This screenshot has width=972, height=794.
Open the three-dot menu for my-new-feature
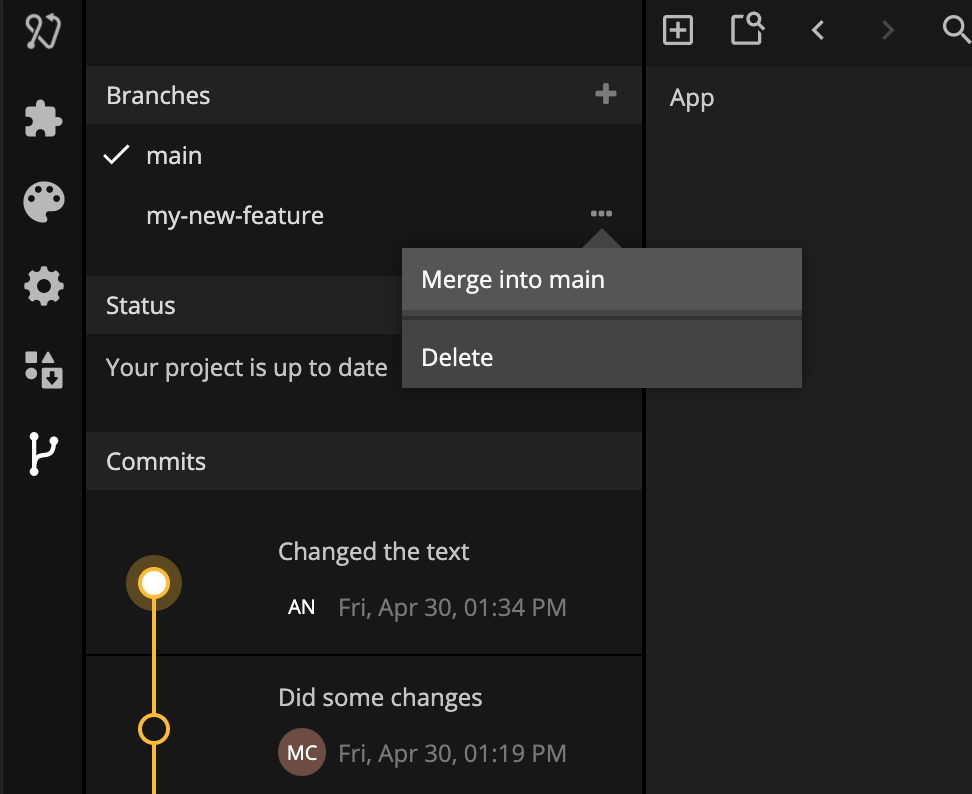[x=601, y=213]
